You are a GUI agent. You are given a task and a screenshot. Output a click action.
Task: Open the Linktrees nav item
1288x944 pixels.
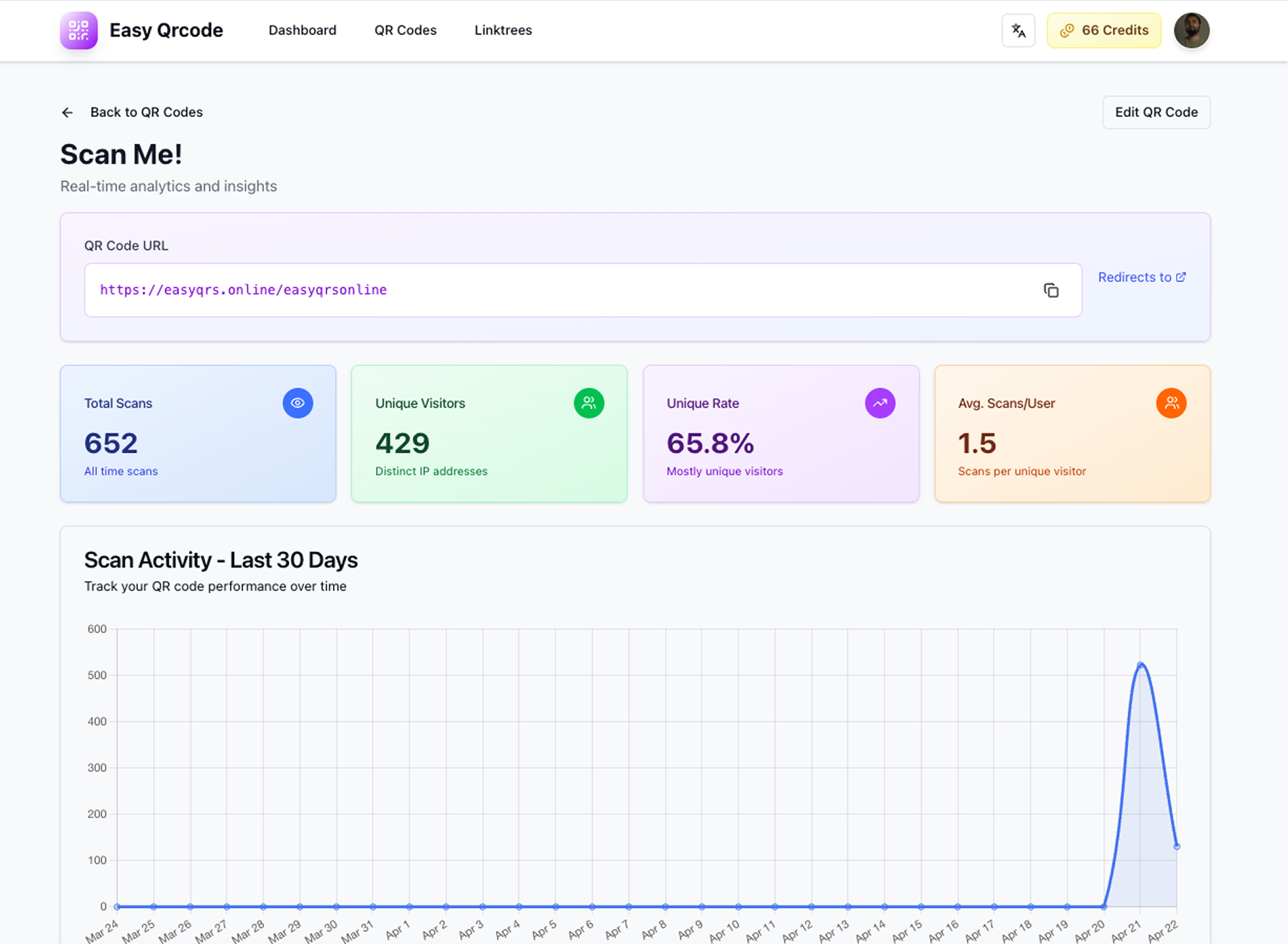503,30
